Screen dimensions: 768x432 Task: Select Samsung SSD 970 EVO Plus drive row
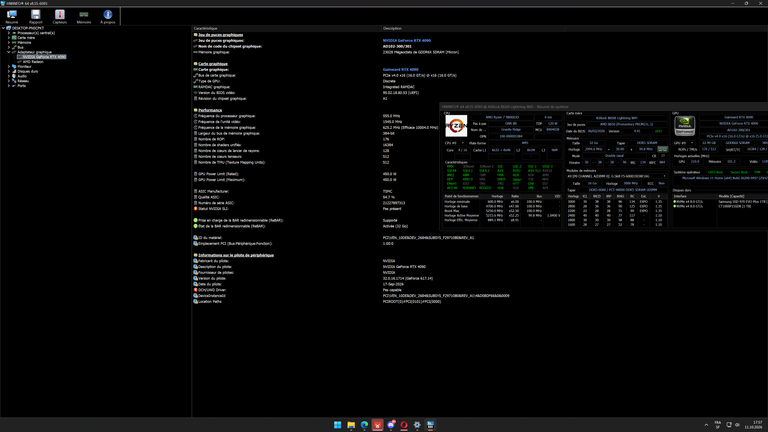[x=720, y=202]
